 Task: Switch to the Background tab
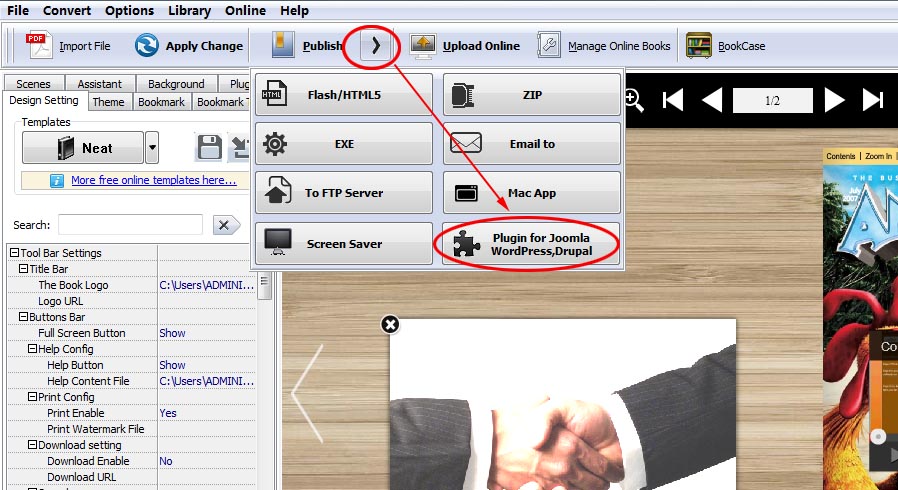pos(176,84)
